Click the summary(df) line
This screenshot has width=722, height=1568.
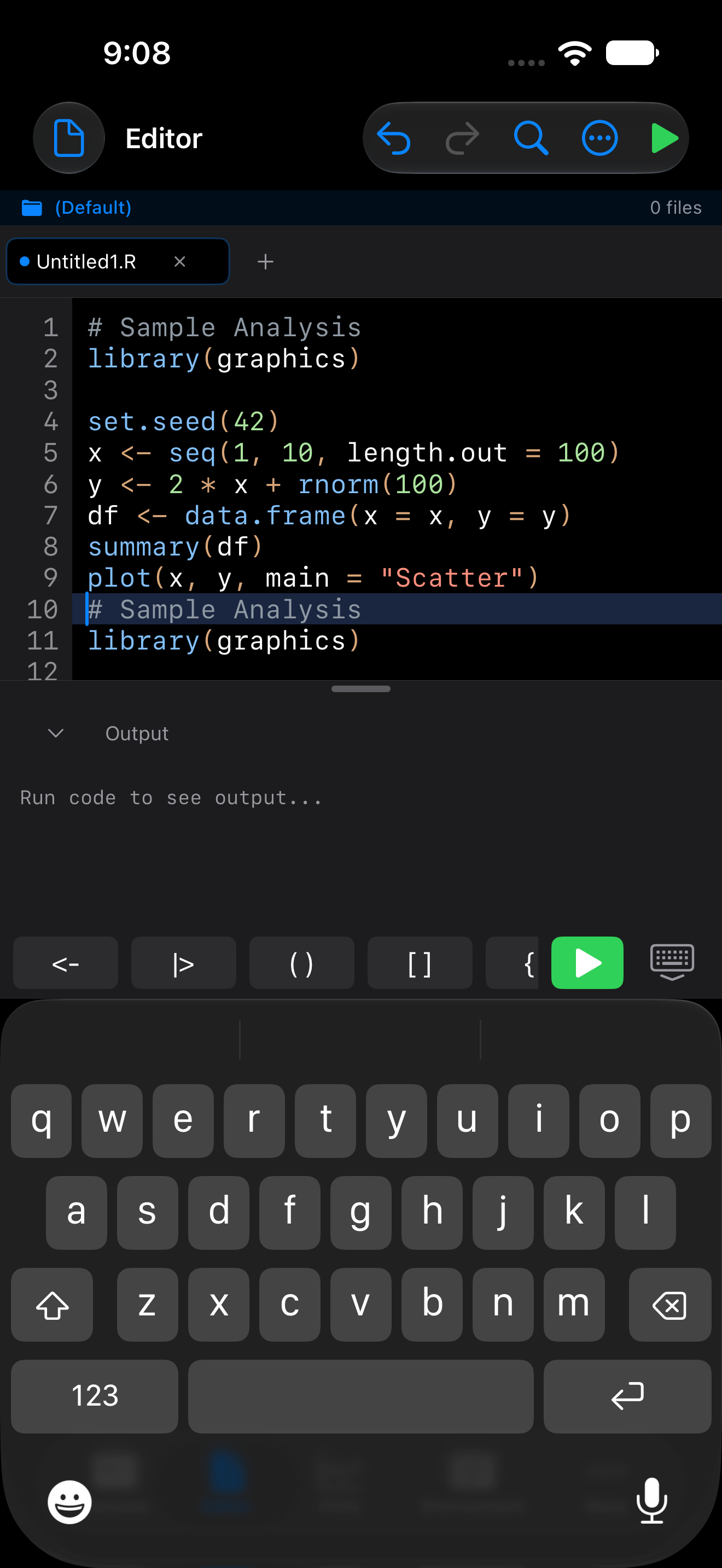pos(176,547)
